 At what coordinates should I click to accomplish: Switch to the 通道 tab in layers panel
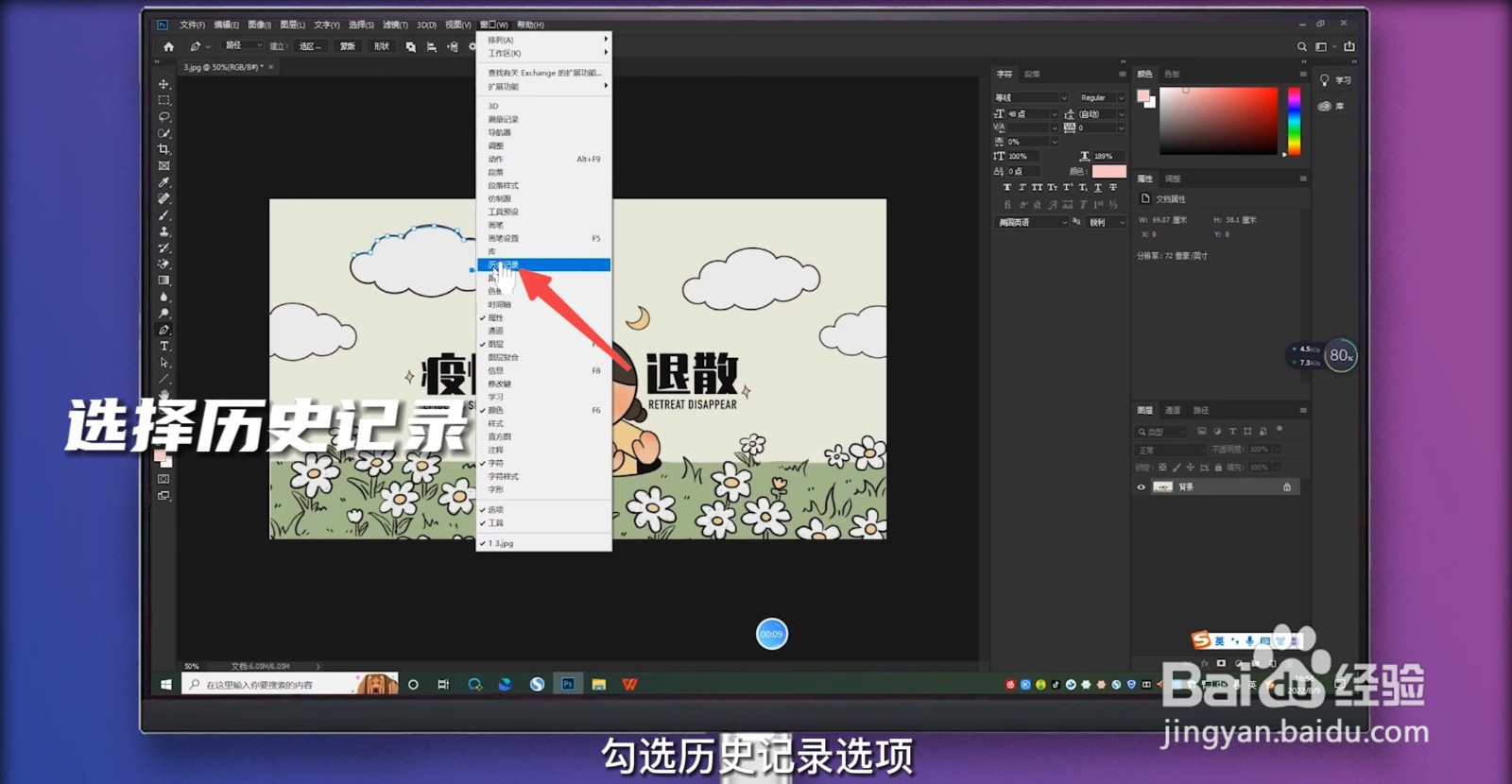point(1173,410)
